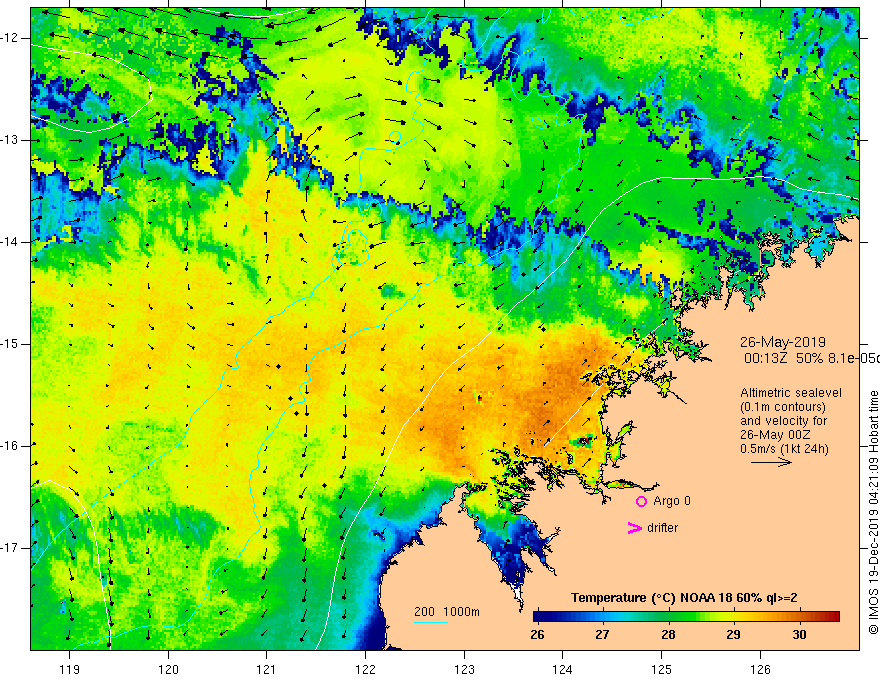This screenshot has height=680, width=880.
Task: Click the magenta Argo 0 circle marker
Action: (x=641, y=501)
